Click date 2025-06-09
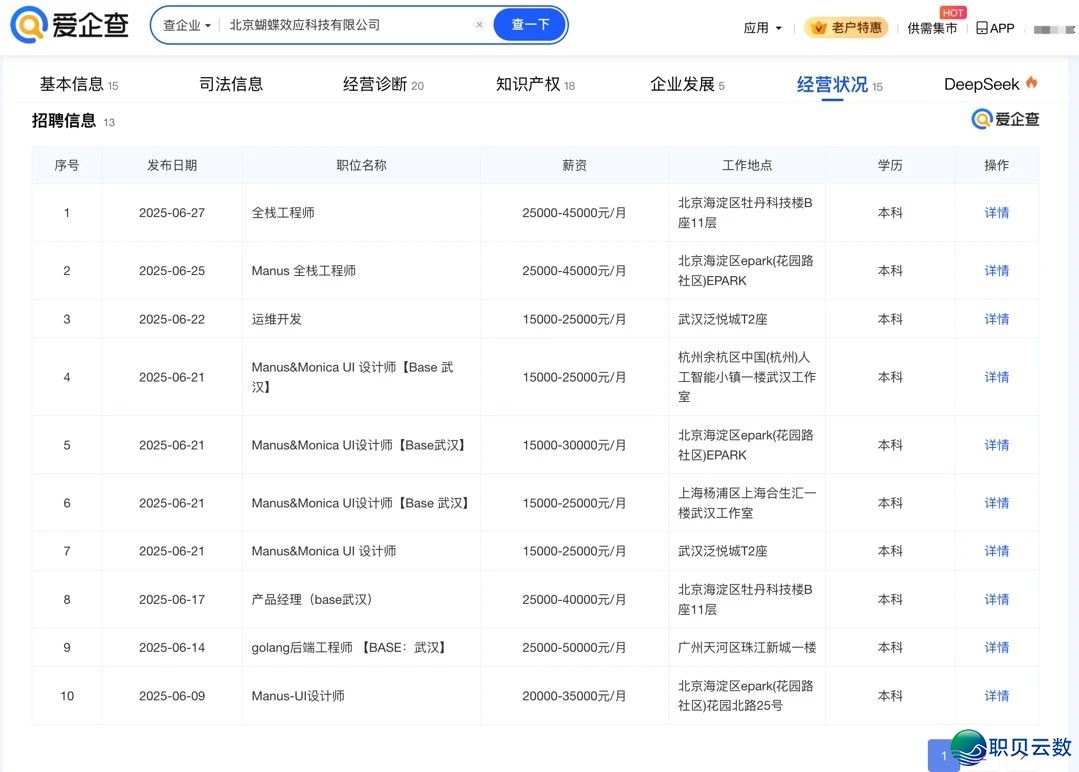 pyautogui.click(x=172, y=696)
